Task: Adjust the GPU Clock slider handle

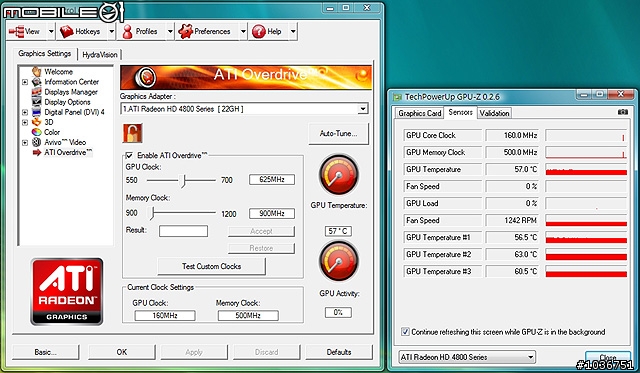Action: point(184,180)
